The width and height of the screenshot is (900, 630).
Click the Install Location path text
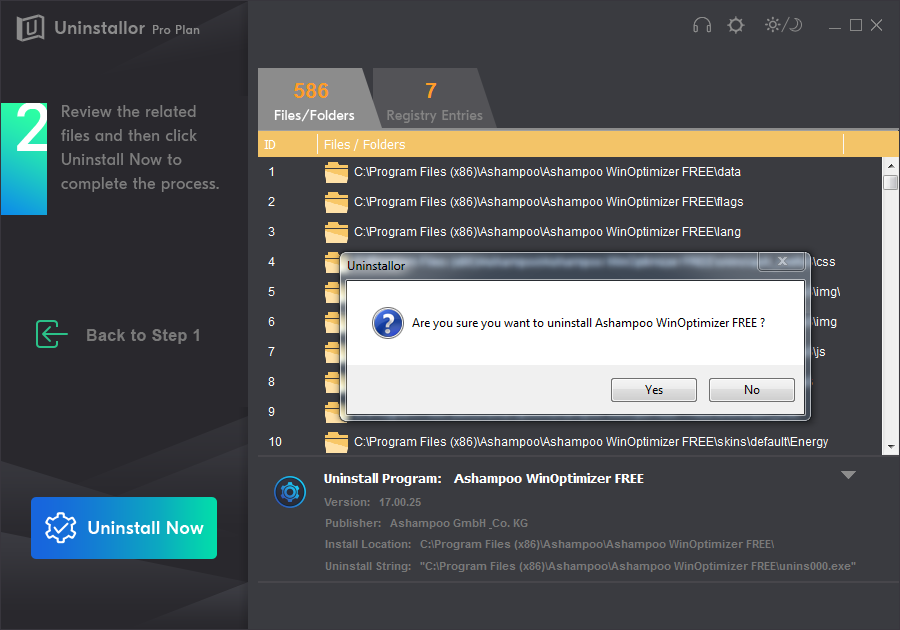pyautogui.click(x=597, y=545)
